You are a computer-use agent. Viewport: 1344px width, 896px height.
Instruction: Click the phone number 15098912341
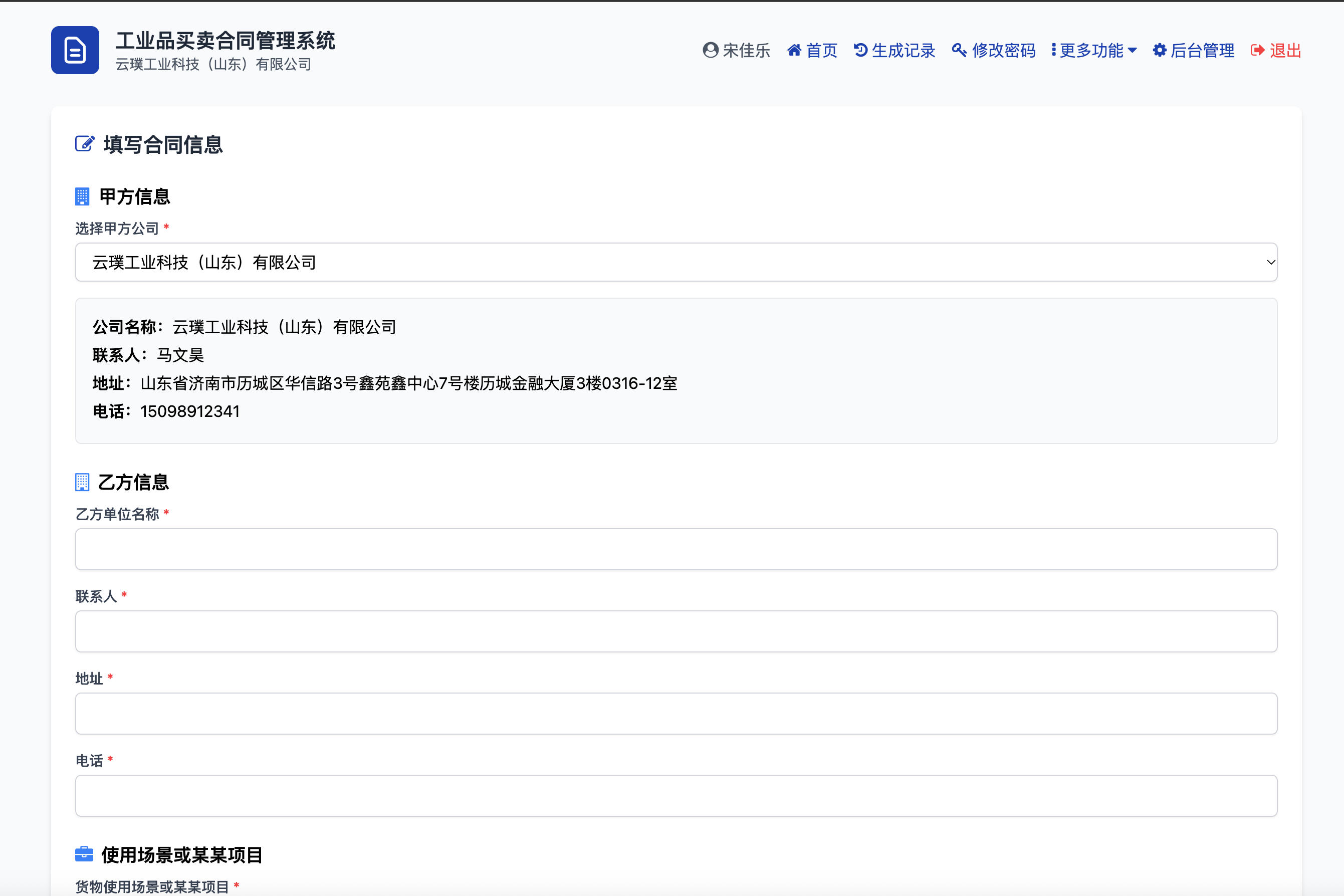pos(190,411)
